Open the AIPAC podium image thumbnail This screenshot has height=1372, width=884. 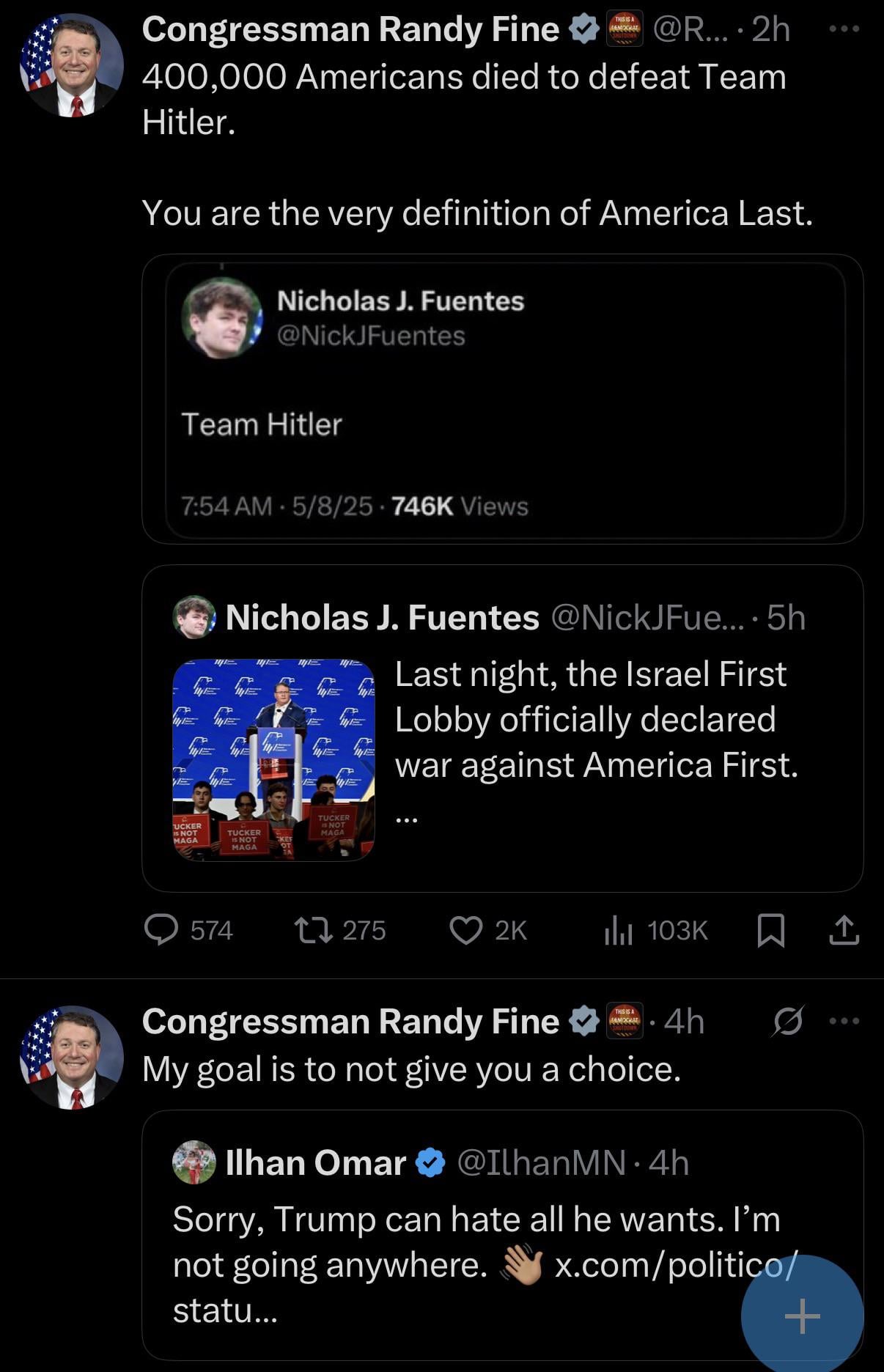pos(273,759)
